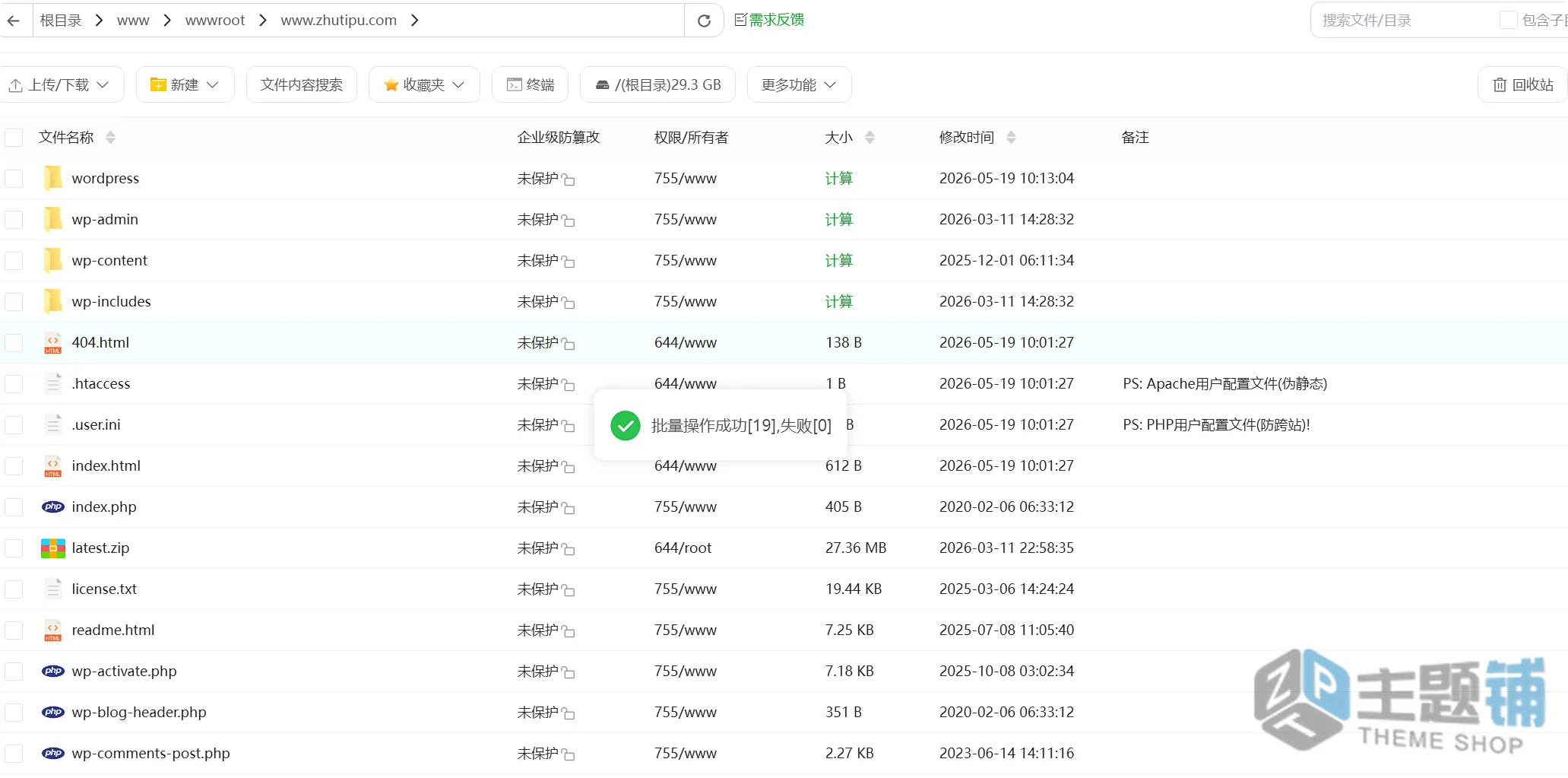Viewport: 1568px width, 778px height.
Task: Sort by file name arrows
Action: pyautogui.click(x=110, y=138)
